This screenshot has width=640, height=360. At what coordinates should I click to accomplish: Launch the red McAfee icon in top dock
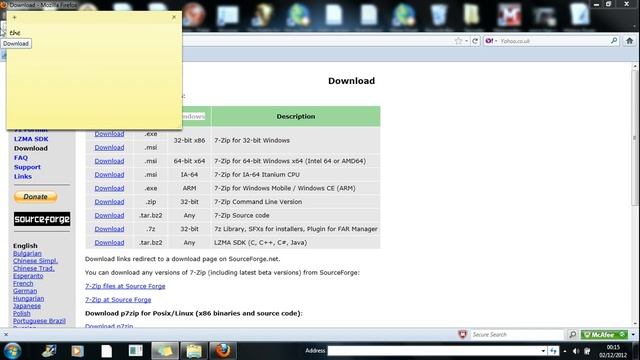pyautogui.click(x=509, y=15)
